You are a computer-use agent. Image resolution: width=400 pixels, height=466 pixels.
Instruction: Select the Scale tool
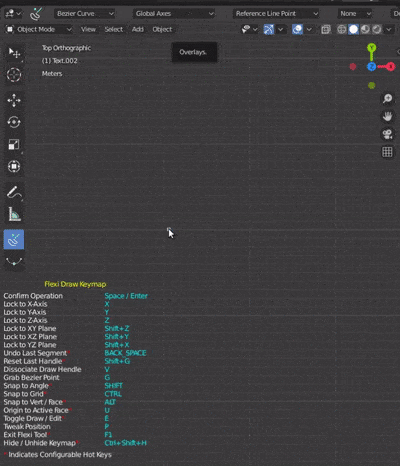[x=14, y=144]
